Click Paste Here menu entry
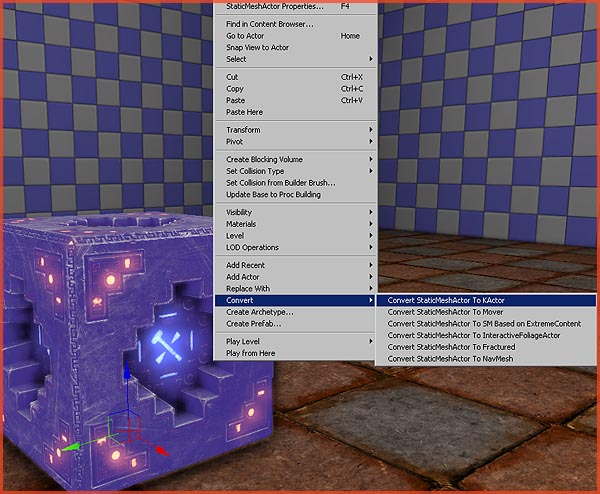 (244, 112)
